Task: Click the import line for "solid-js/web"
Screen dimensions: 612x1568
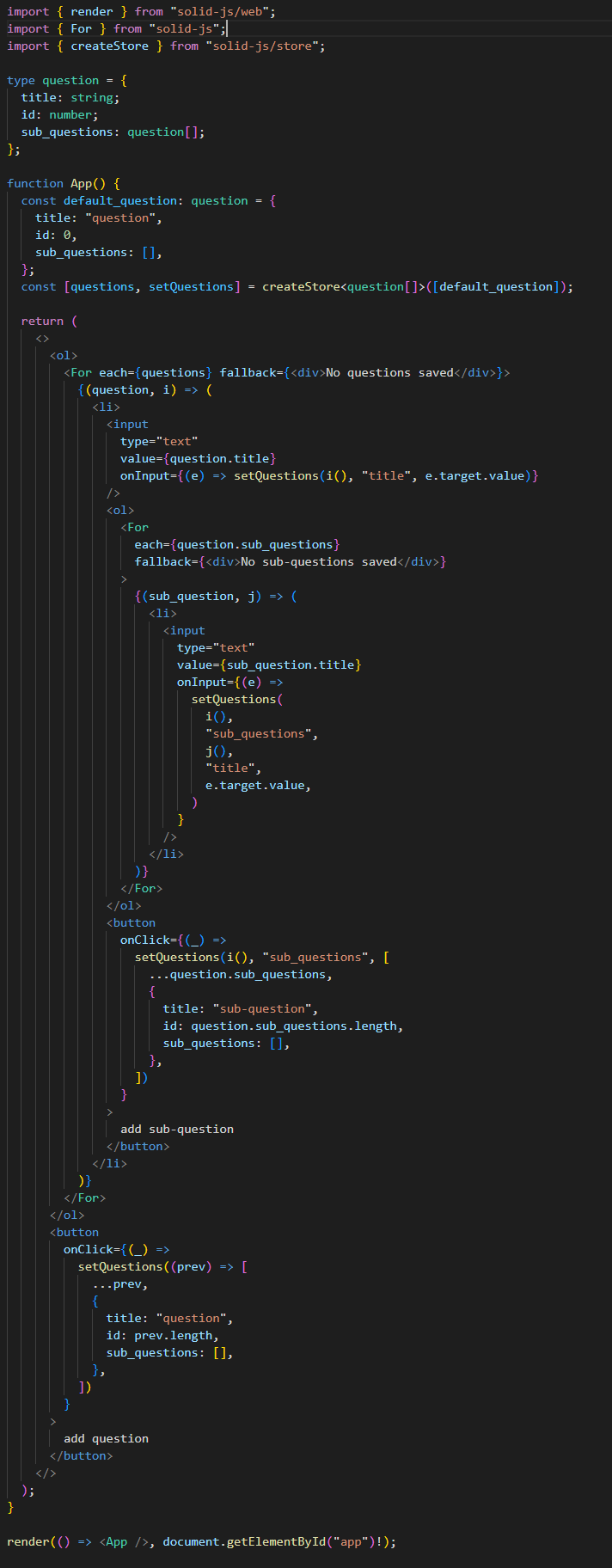Action: coord(142,11)
